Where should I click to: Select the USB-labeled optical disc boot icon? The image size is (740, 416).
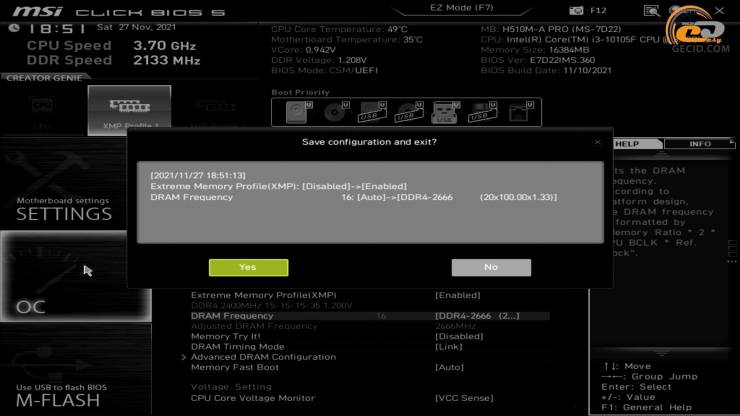point(409,112)
